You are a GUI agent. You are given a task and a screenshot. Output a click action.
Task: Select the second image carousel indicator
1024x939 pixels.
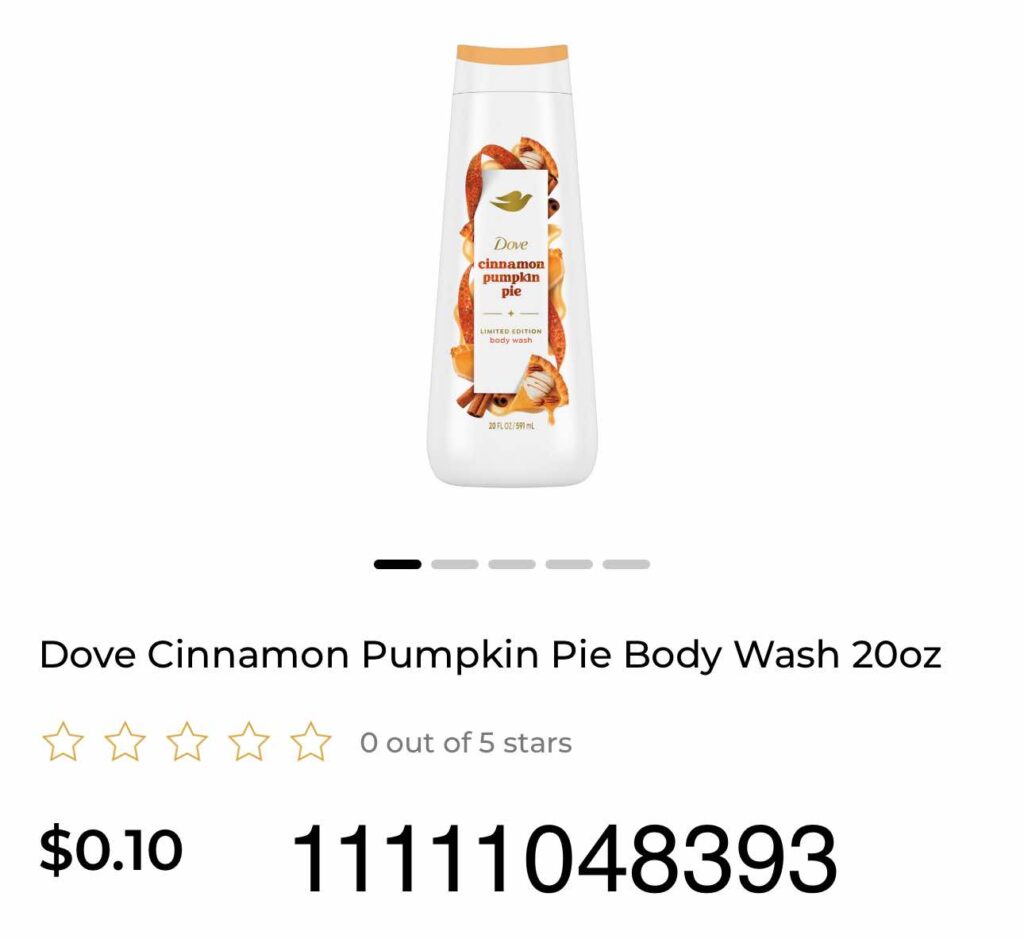(455, 564)
